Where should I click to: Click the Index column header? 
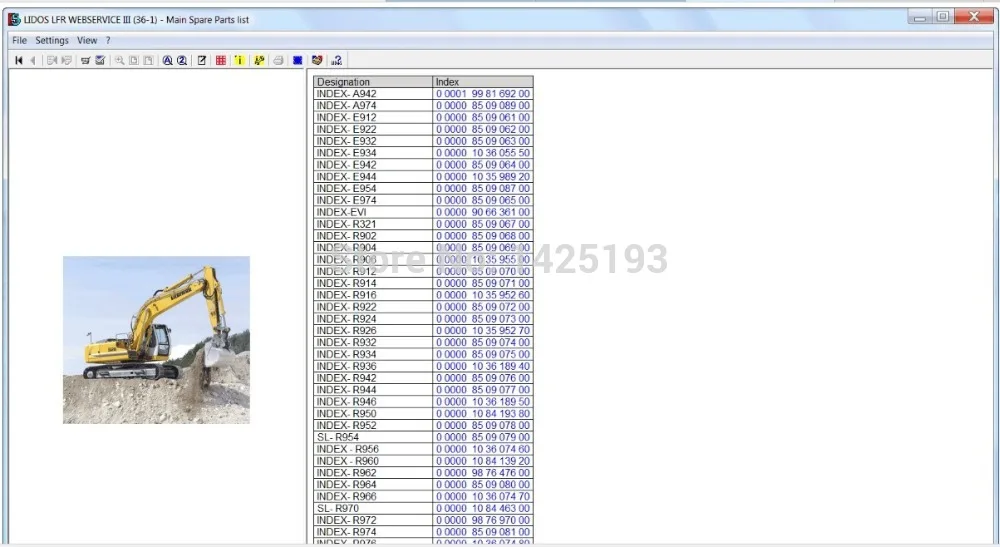483,82
